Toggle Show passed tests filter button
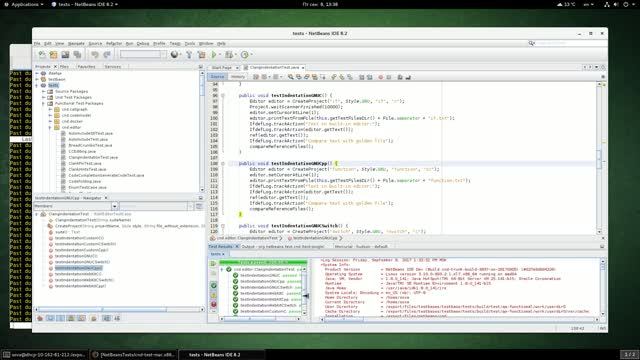Image resolution: width=640 pixels, height=360 pixels. pos(213,286)
